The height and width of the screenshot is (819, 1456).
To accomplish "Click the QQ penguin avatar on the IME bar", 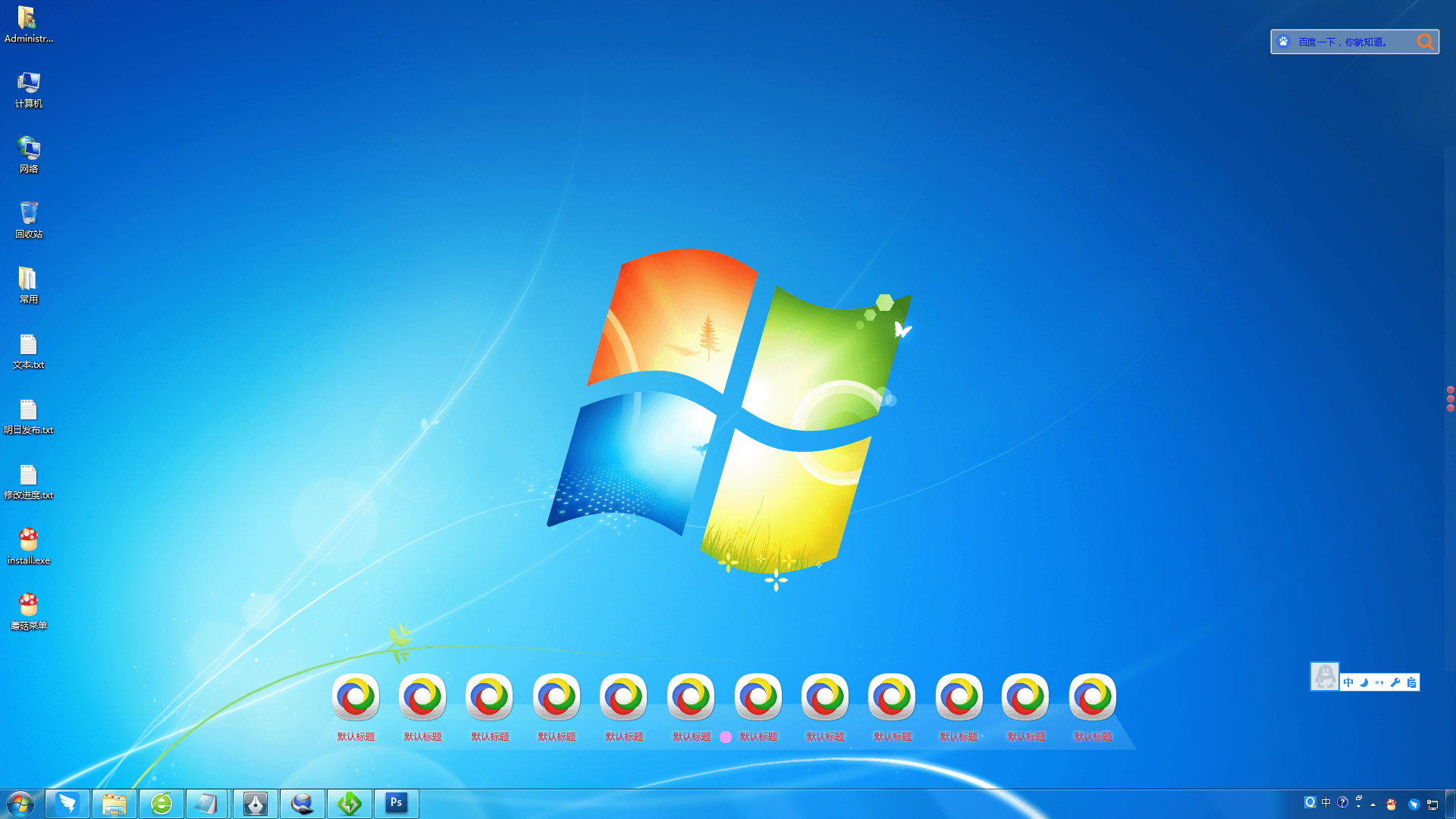I will coord(1325,676).
